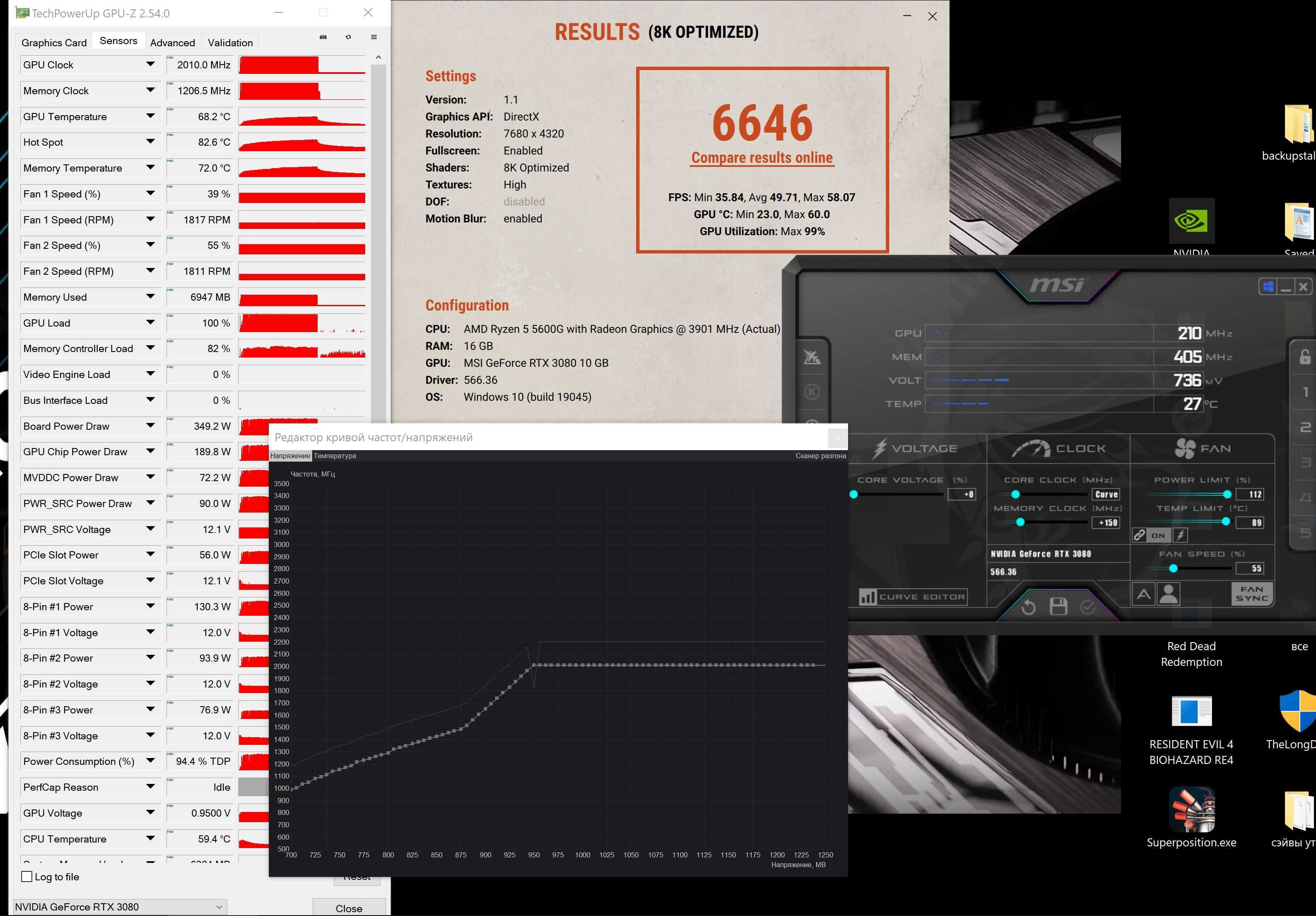Click the user-defined fan profile icon
The height and width of the screenshot is (916, 1316).
[x=1168, y=594]
